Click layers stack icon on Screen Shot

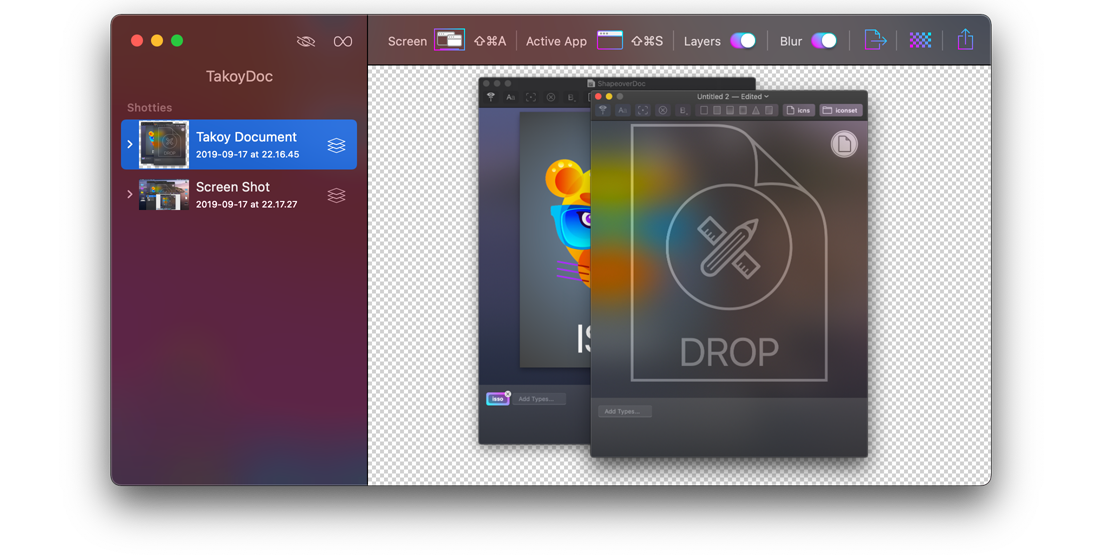pos(336,195)
